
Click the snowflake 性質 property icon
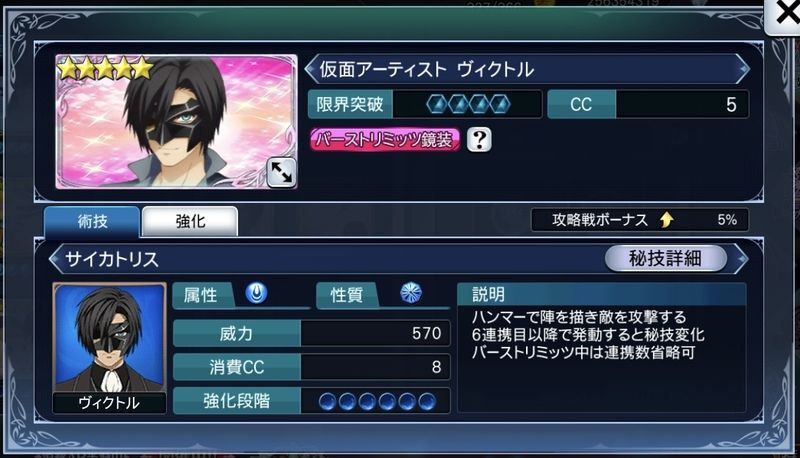(411, 293)
